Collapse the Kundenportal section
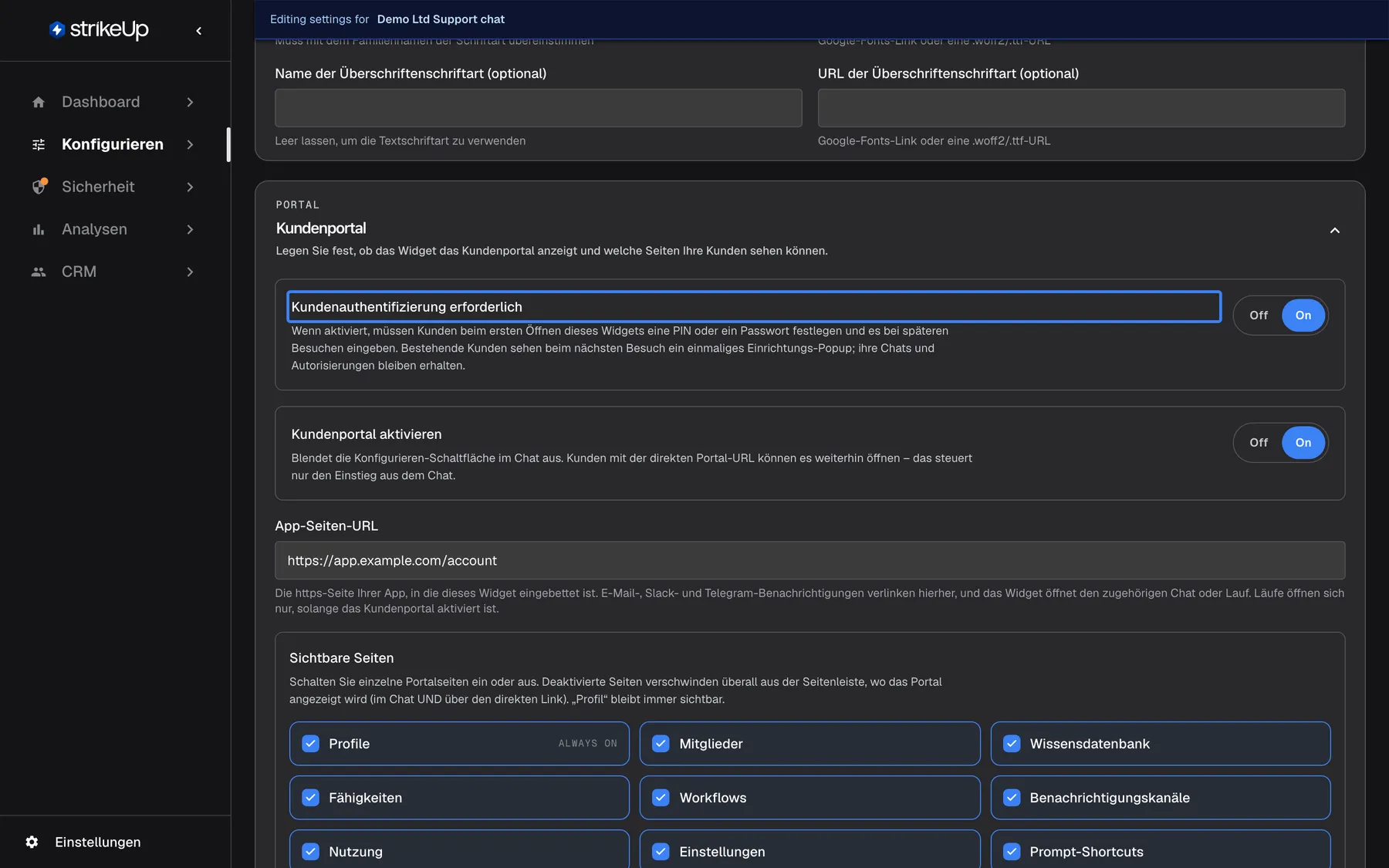Viewport: 1389px width, 868px height. [x=1334, y=230]
